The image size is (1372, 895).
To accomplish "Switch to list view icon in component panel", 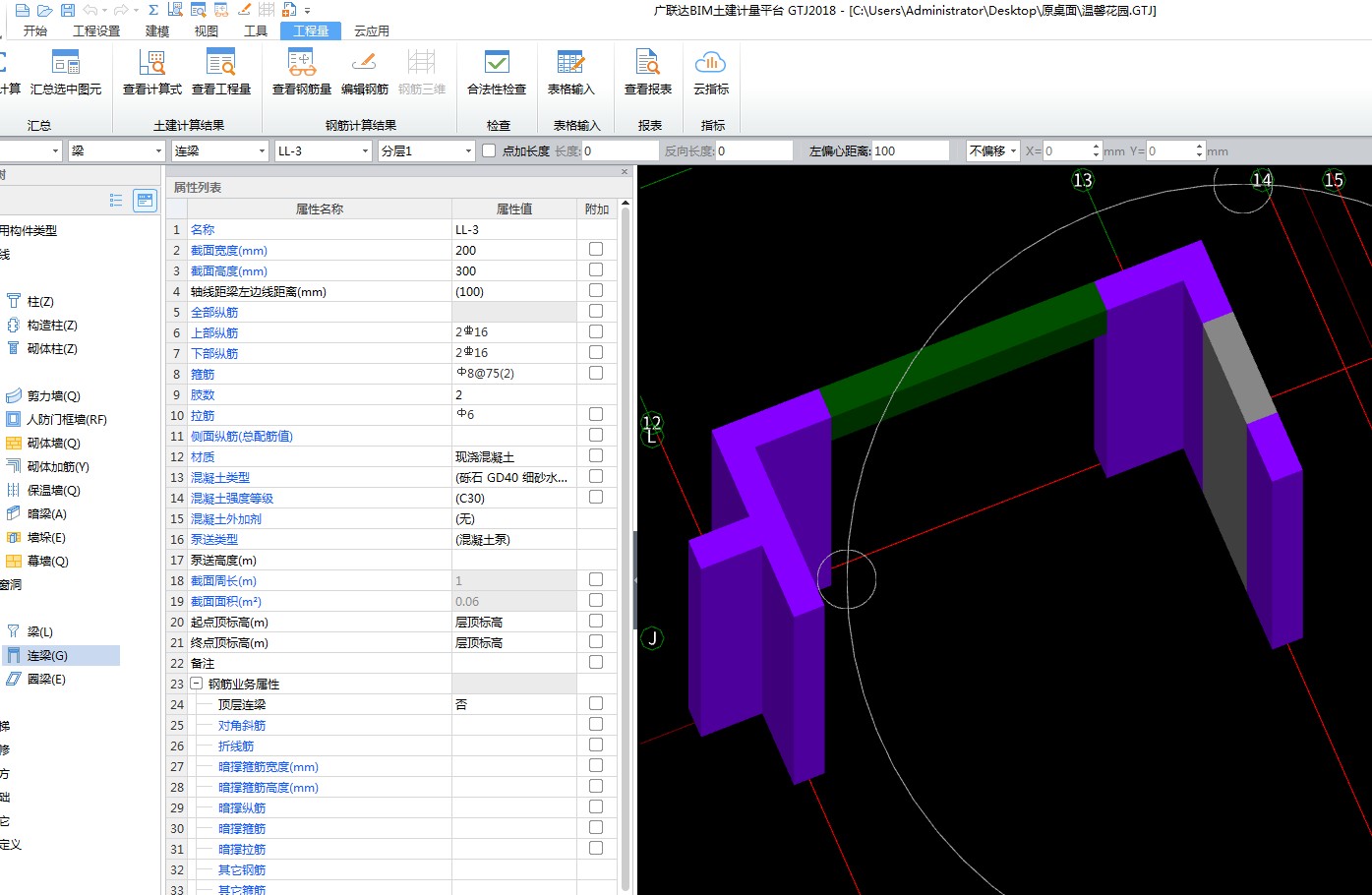I will (x=116, y=201).
